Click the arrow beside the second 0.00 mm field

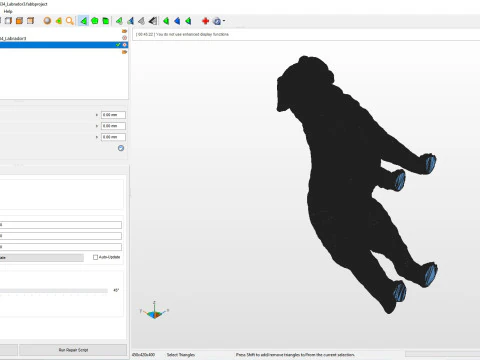97,126
